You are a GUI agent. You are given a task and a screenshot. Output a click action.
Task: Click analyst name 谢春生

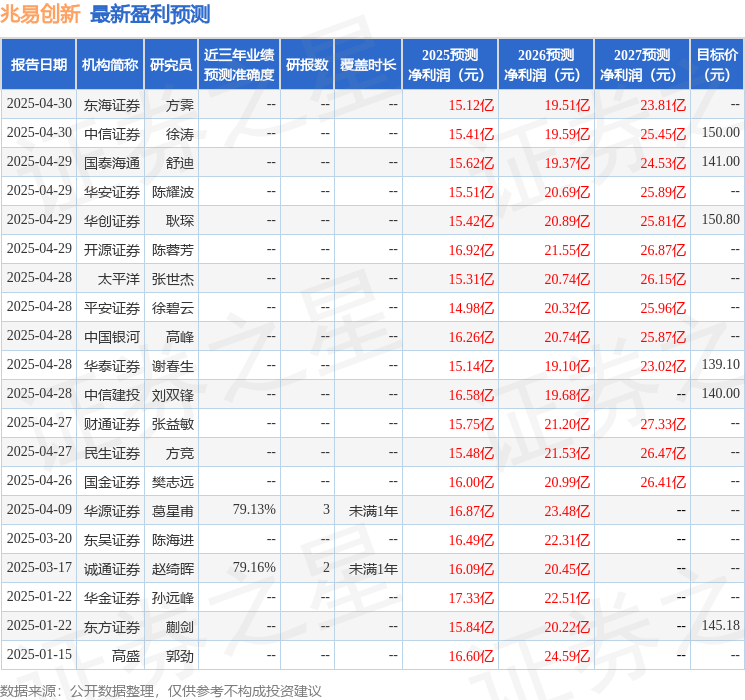point(173,366)
